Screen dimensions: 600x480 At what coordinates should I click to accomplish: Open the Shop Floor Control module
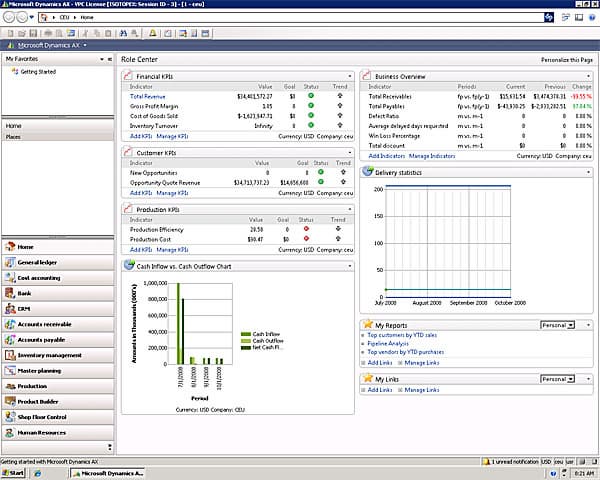click(x=57, y=417)
